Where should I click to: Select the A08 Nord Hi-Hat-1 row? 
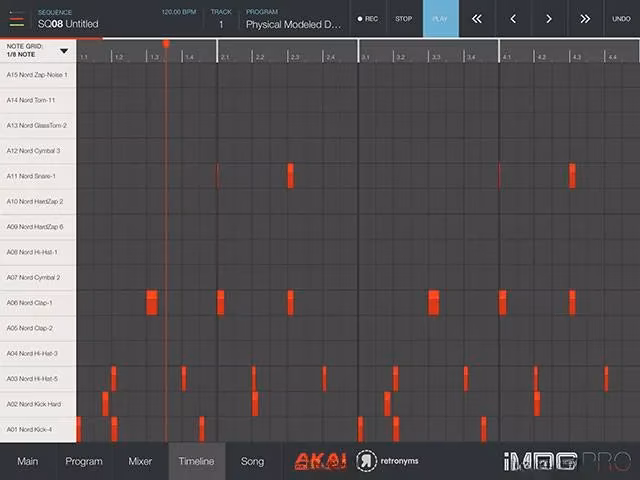pos(38,252)
